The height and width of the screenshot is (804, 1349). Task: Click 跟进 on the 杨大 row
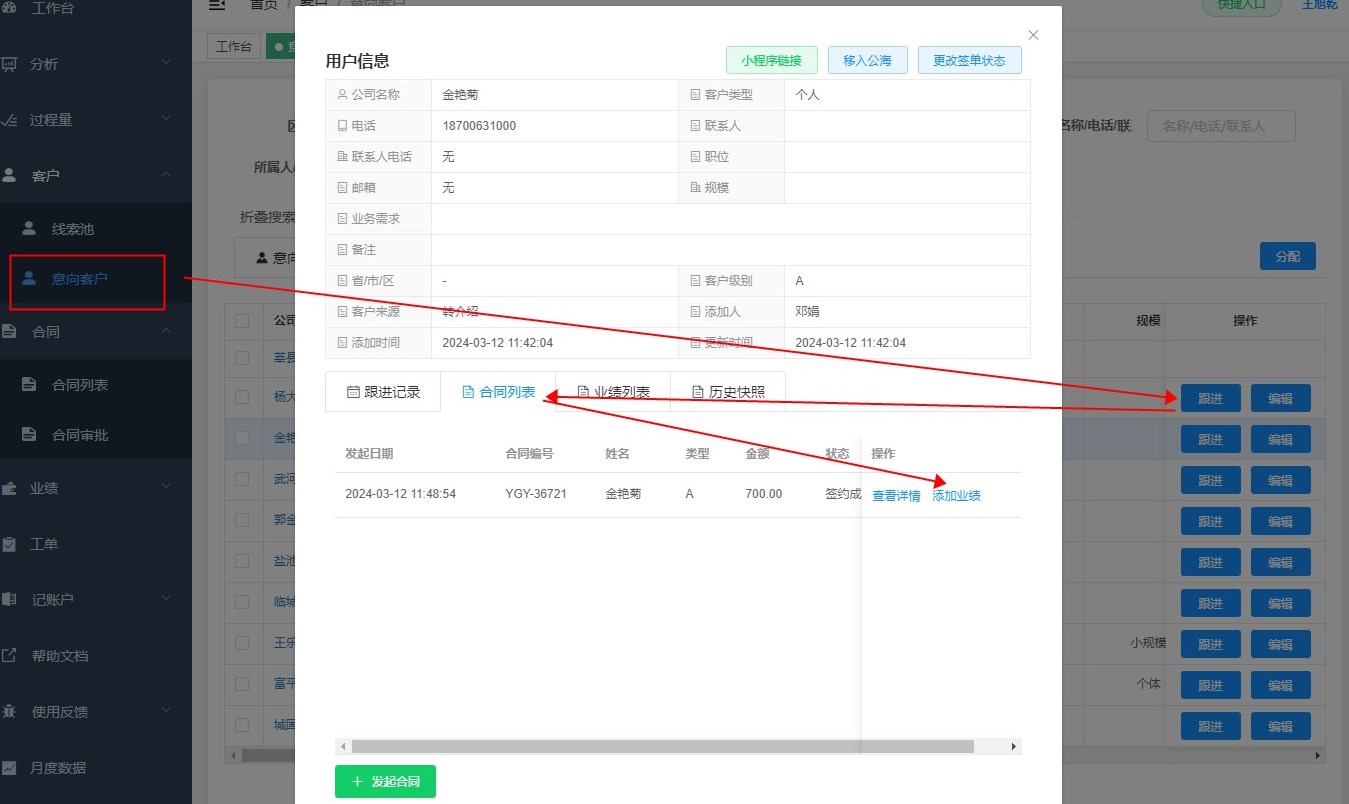coord(1211,398)
